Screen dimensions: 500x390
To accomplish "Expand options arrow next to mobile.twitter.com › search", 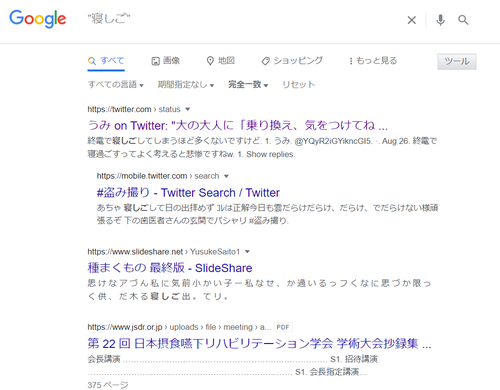I will pos(226,176).
